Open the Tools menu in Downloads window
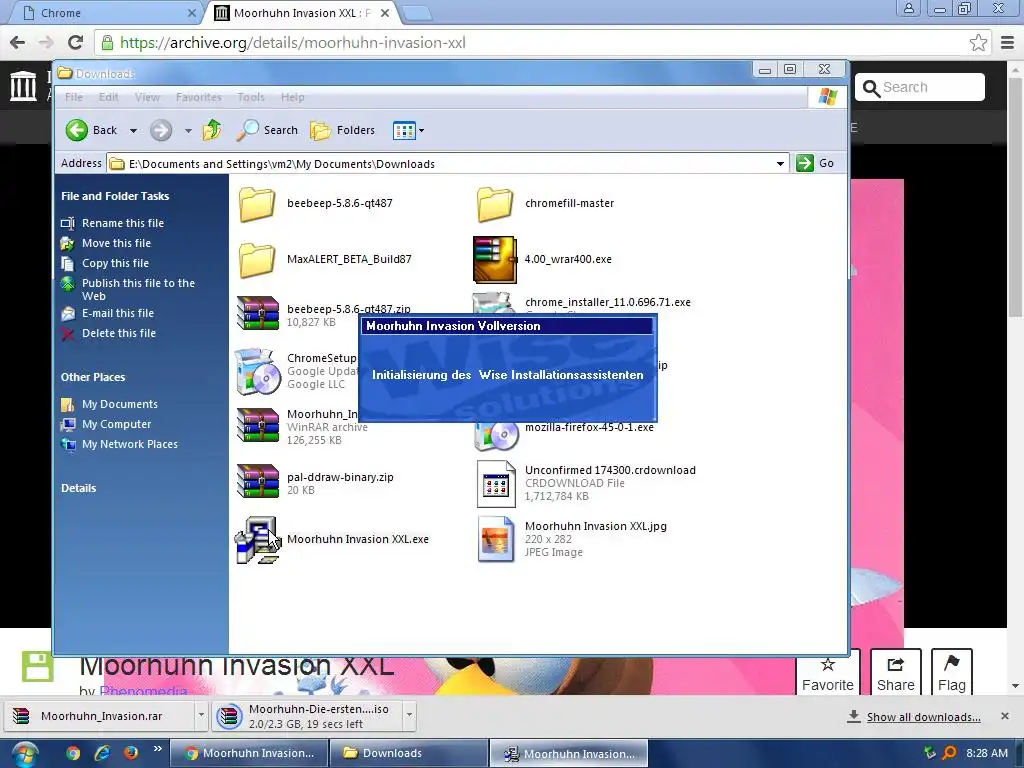Viewport: 1024px width, 768px height. pos(251,97)
